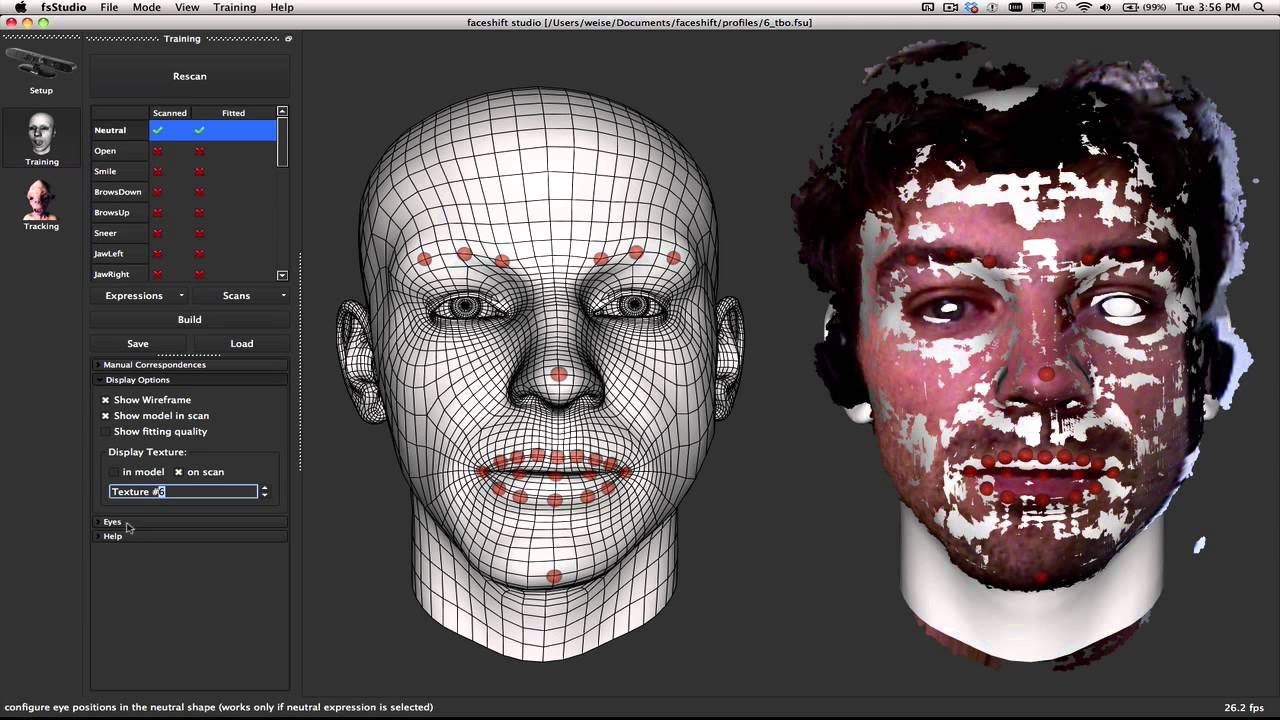This screenshot has width=1280, height=720.
Task: Open the Help menu in menu bar
Action: (x=282, y=7)
